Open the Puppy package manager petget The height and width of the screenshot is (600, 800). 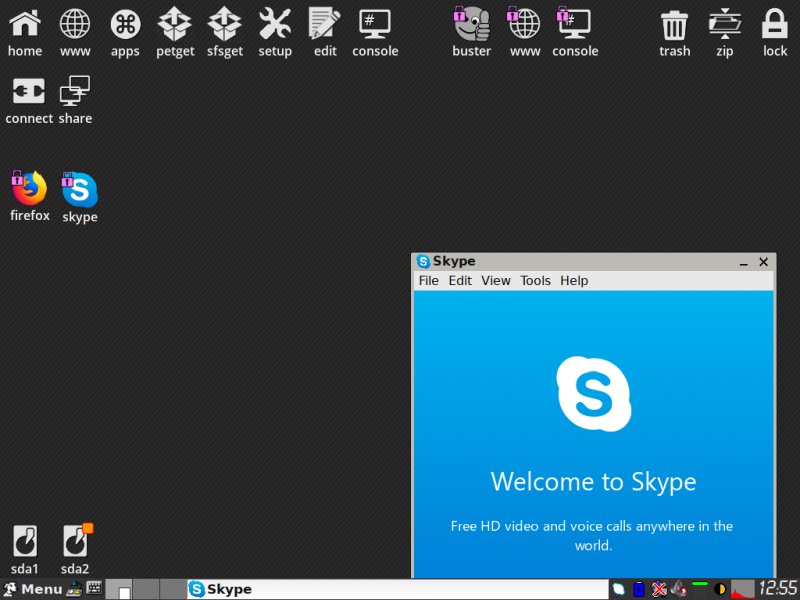click(x=174, y=25)
